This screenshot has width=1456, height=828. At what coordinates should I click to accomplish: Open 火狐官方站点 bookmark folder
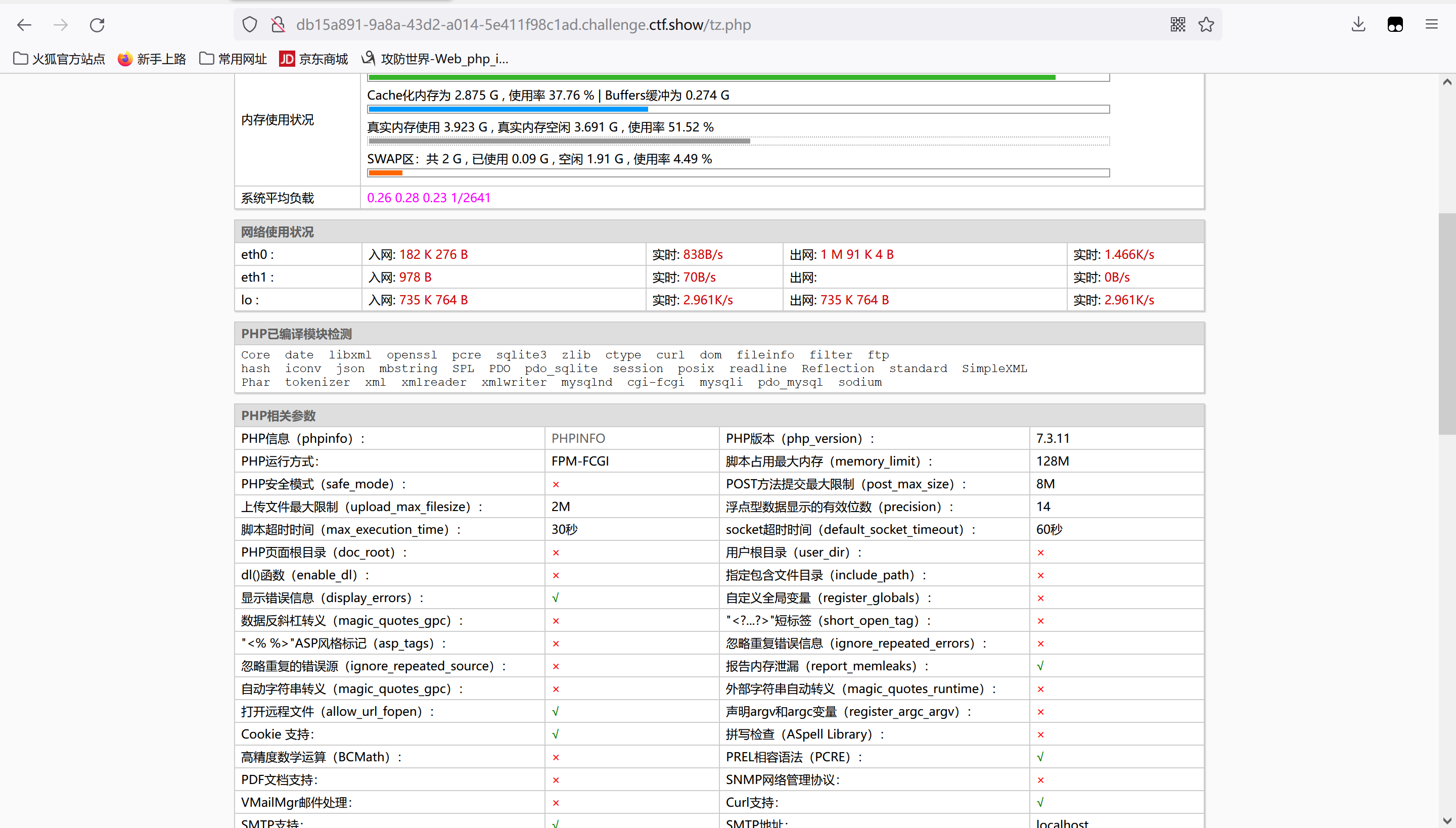(59, 59)
